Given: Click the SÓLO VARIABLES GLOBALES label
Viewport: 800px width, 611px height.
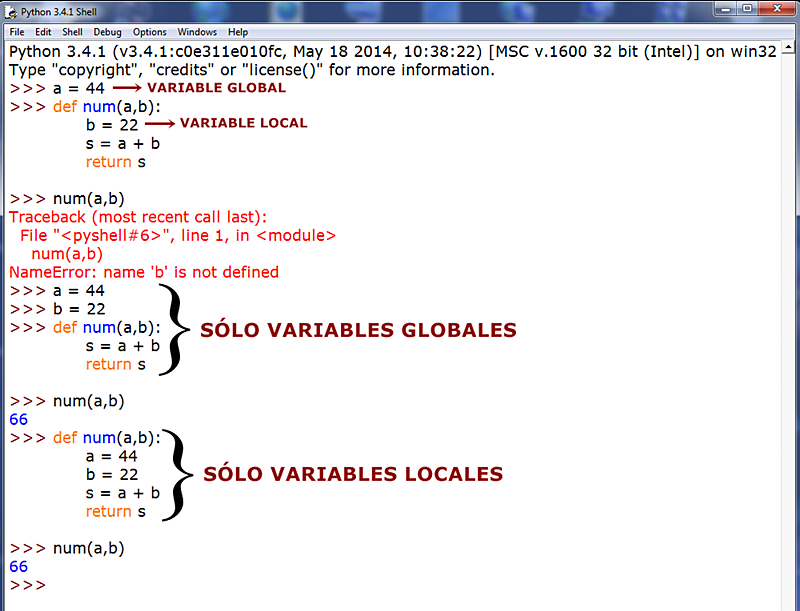Looking at the screenshot, I should pos(358,330).
